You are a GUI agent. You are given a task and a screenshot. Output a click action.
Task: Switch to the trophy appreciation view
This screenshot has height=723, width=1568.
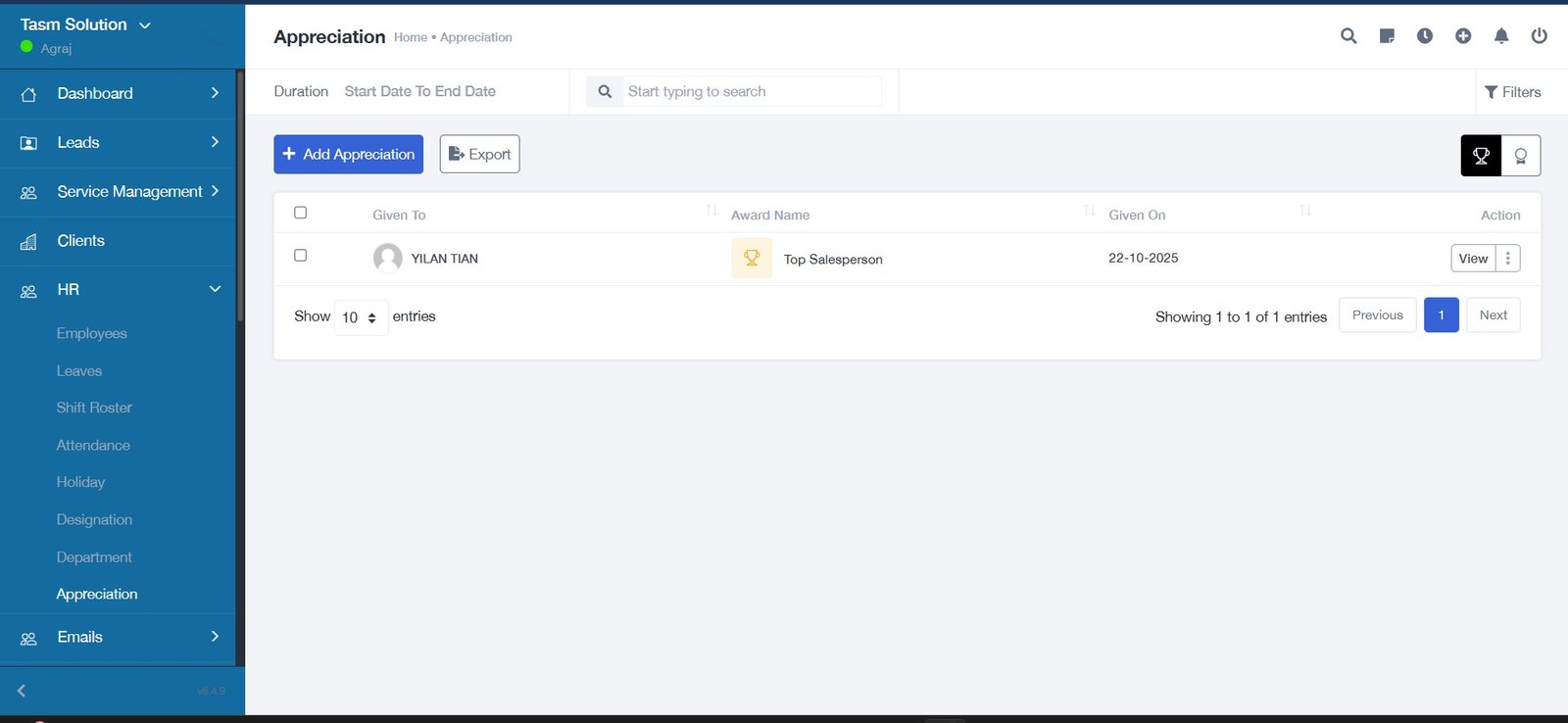pos(1481,156)
